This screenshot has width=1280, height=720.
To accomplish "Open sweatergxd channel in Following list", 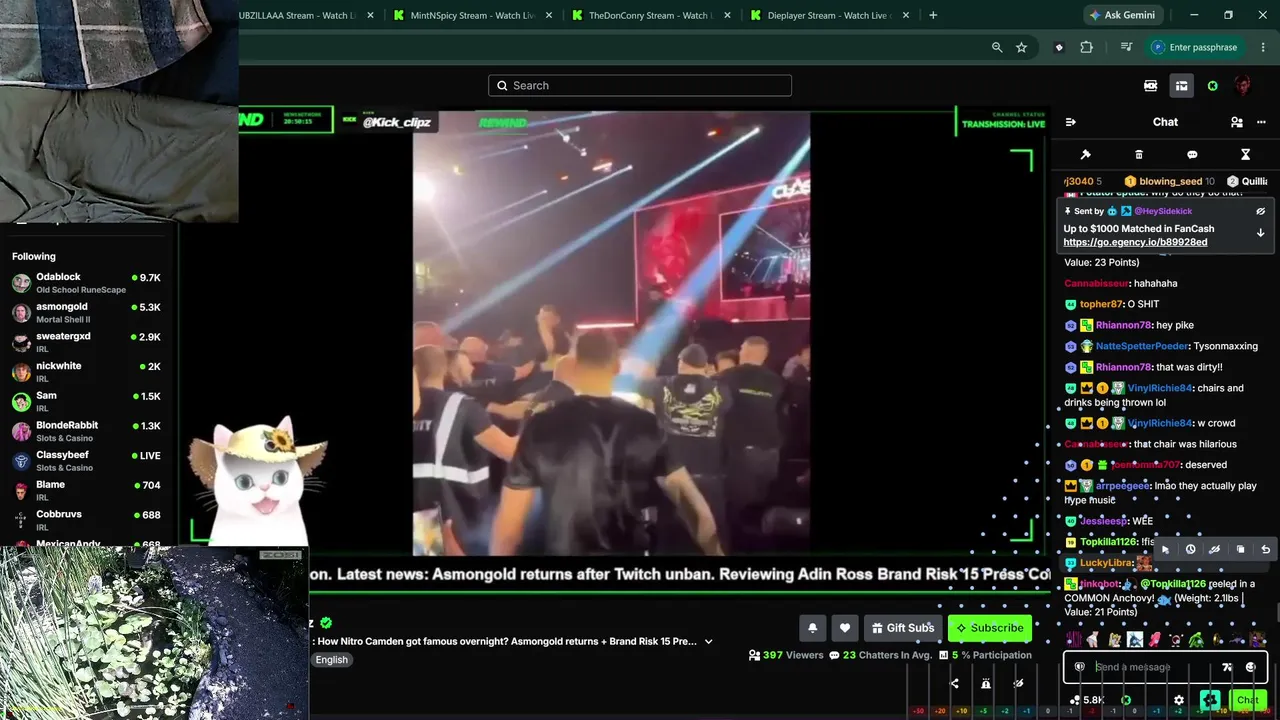I will (87, 342).
